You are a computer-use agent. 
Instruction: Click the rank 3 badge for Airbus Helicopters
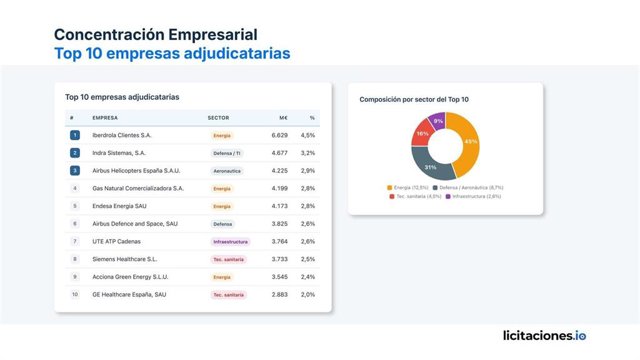click(75, 171)
